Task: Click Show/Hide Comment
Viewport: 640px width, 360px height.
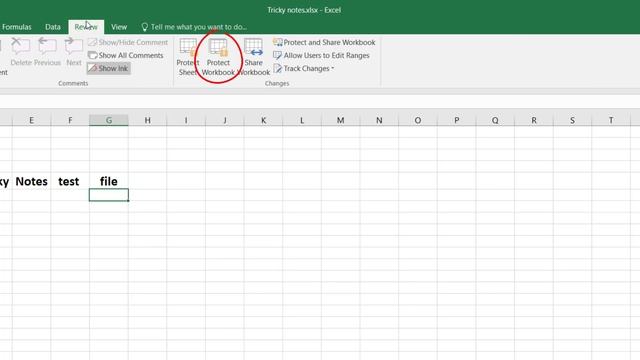Action: pyautogui.click(x=128, y=42)
